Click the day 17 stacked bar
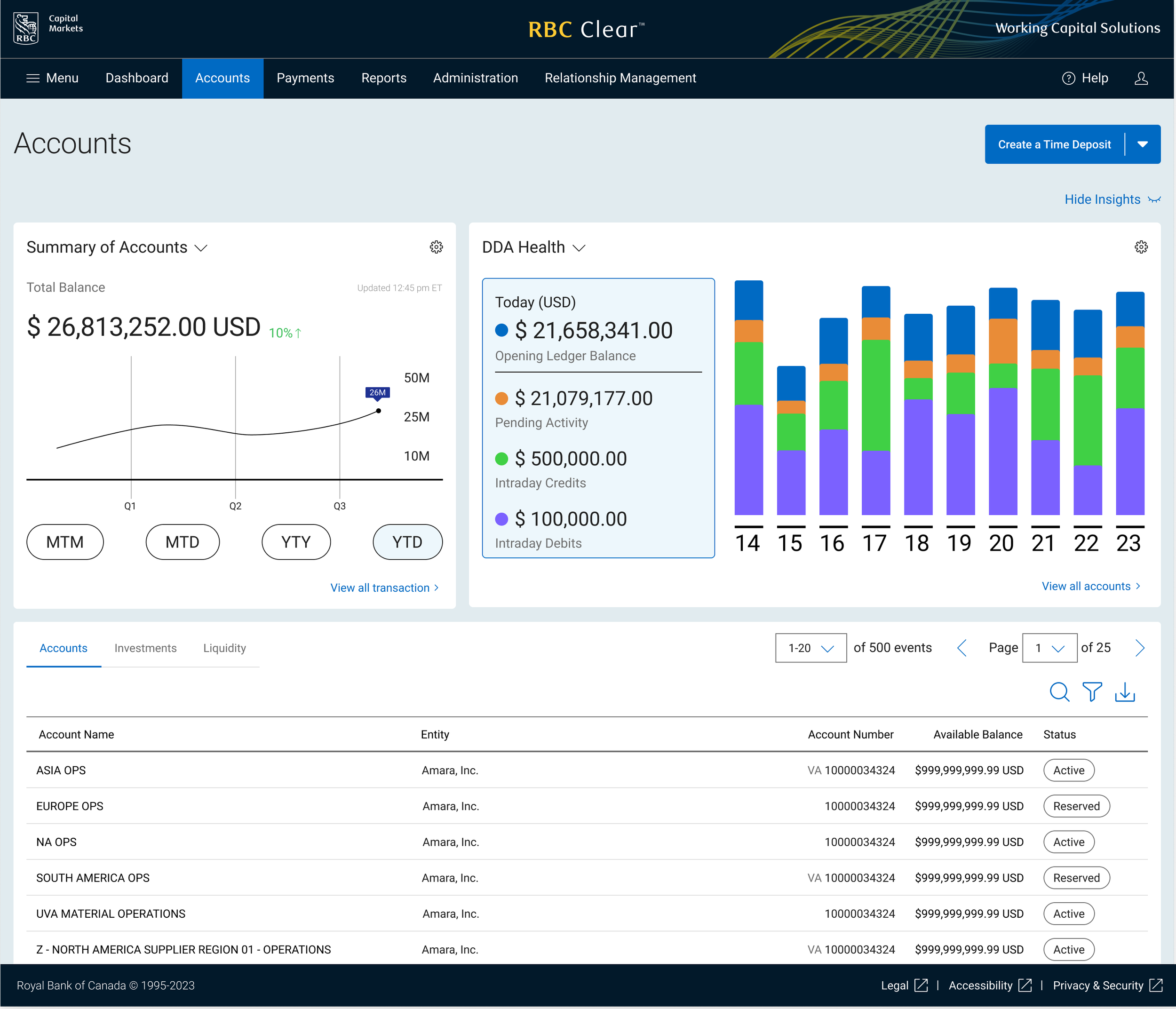1176x1009 pixels. (875, 400)
